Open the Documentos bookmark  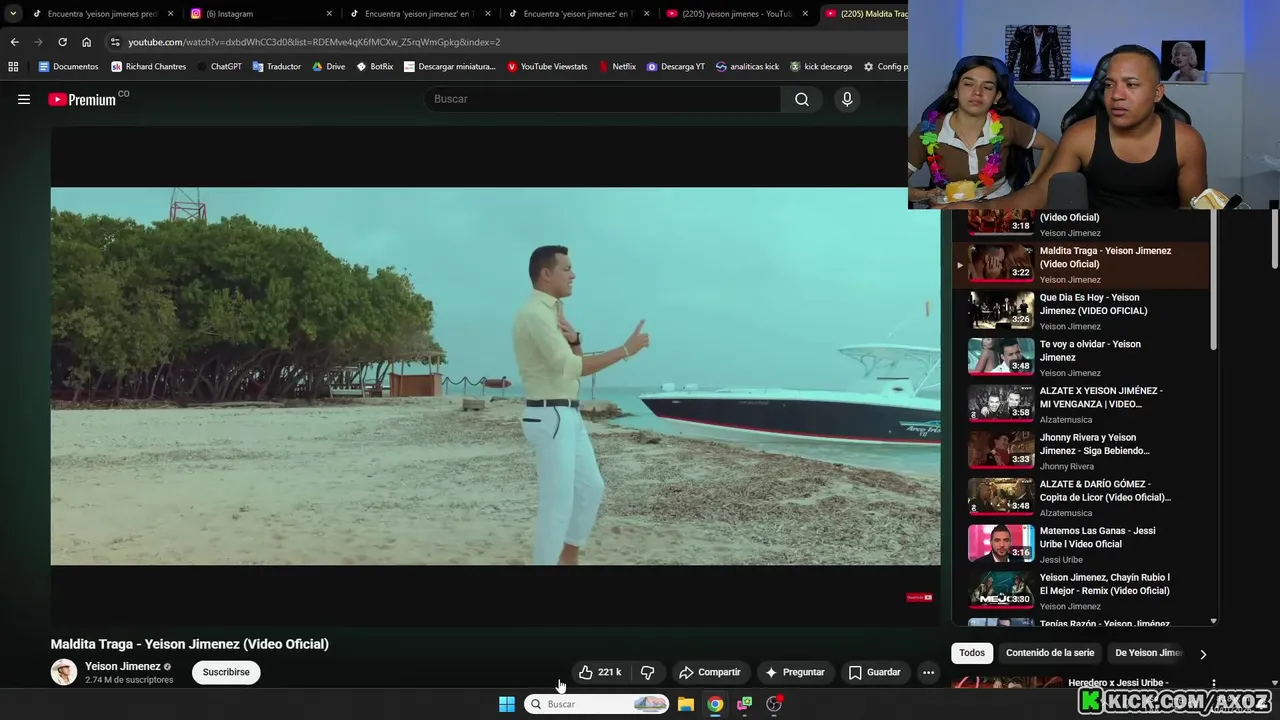point(68,67)
